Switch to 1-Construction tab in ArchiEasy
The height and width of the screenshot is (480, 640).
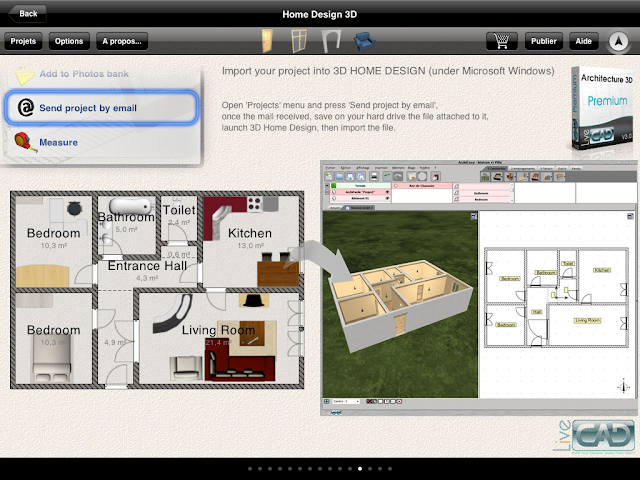tap(495, 168)
